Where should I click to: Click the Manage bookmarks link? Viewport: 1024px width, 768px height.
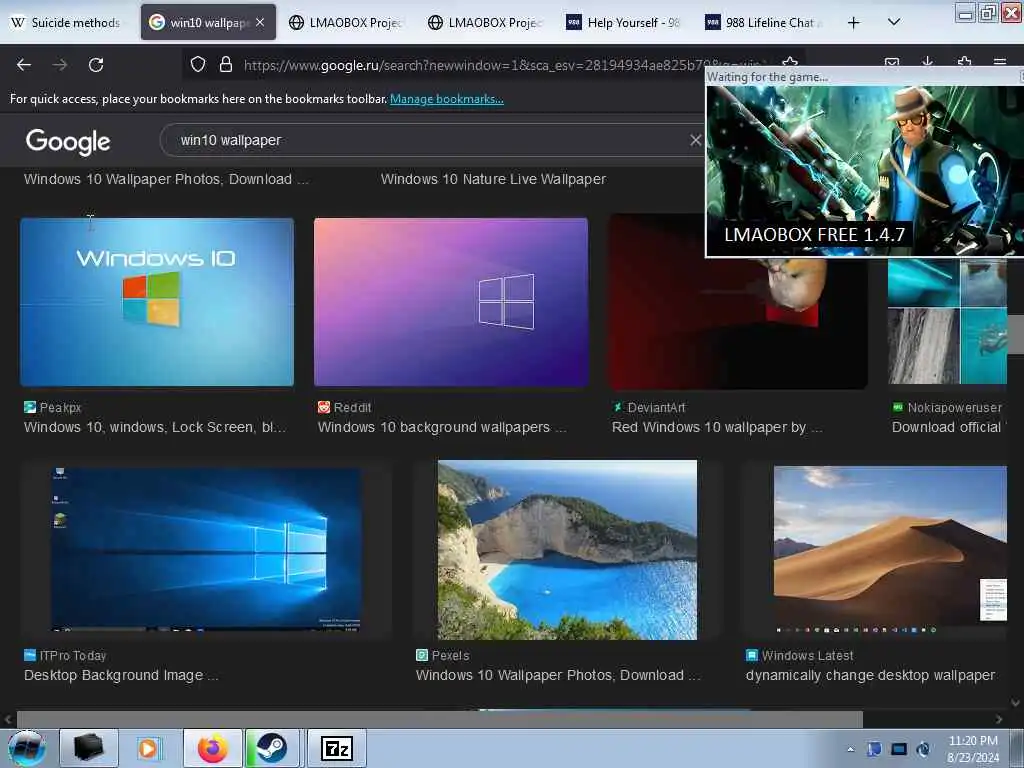pos(447,99)
